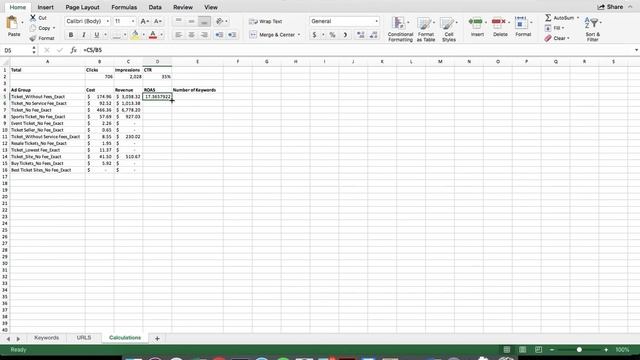Screen dimensions: 640x360
Task: Align cell text to the middle
Action: [x=191, y=21]
